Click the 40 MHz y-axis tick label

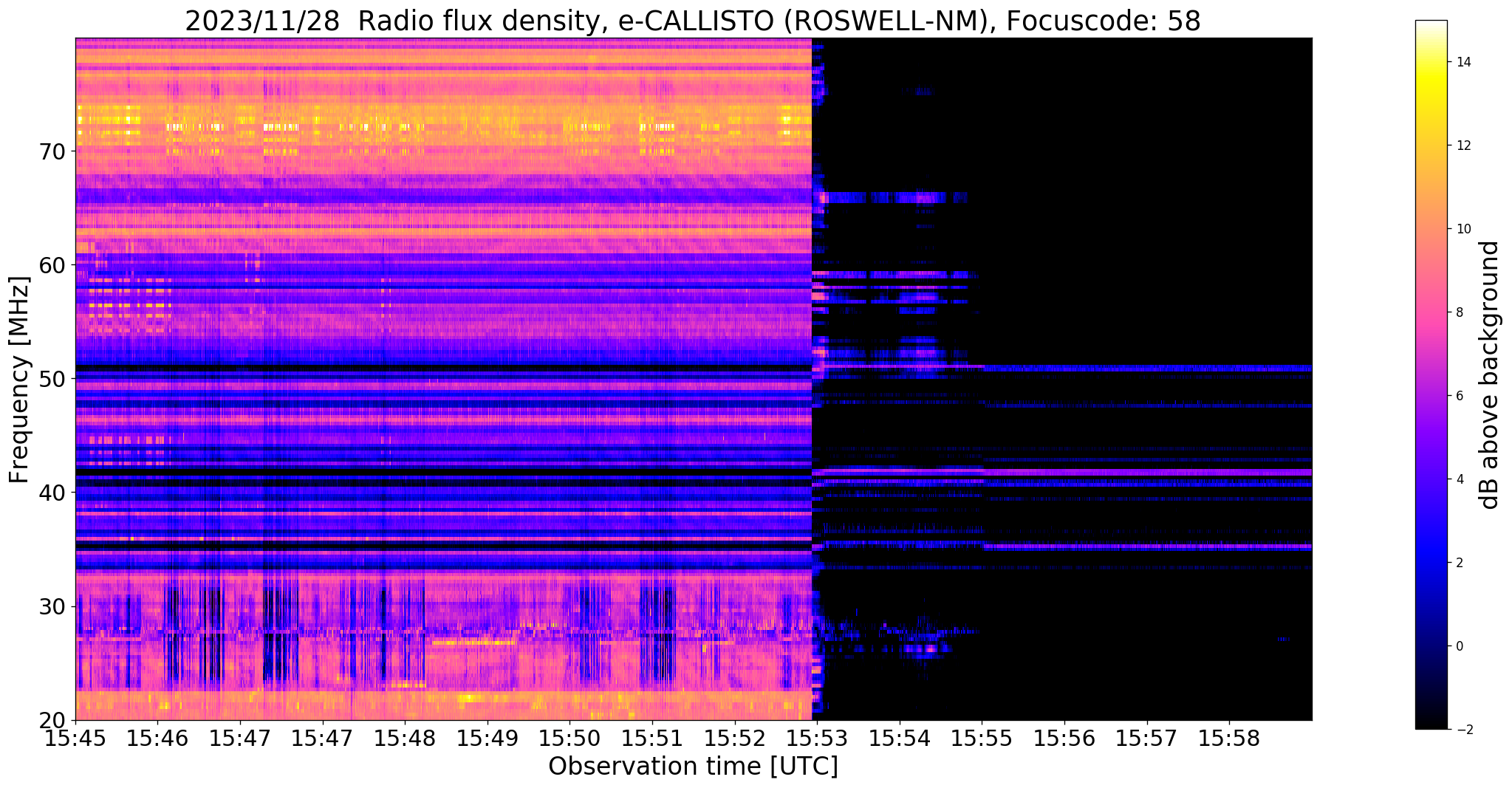pos(52,493)
